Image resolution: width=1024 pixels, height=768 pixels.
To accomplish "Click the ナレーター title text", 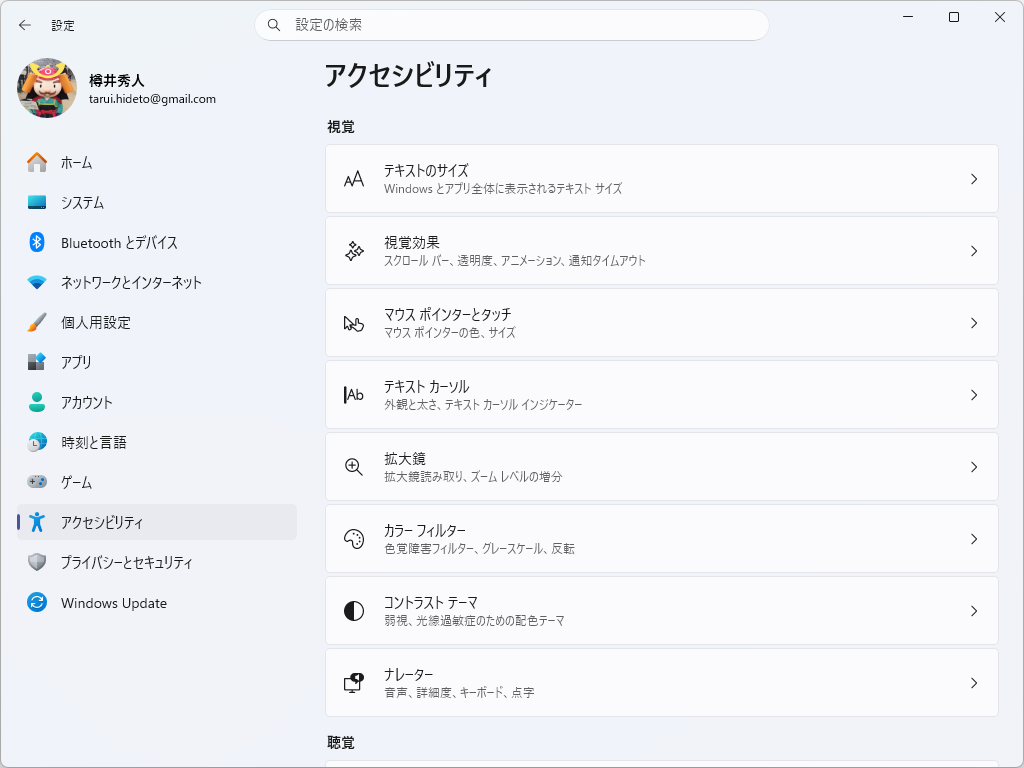I will point(409,674).
